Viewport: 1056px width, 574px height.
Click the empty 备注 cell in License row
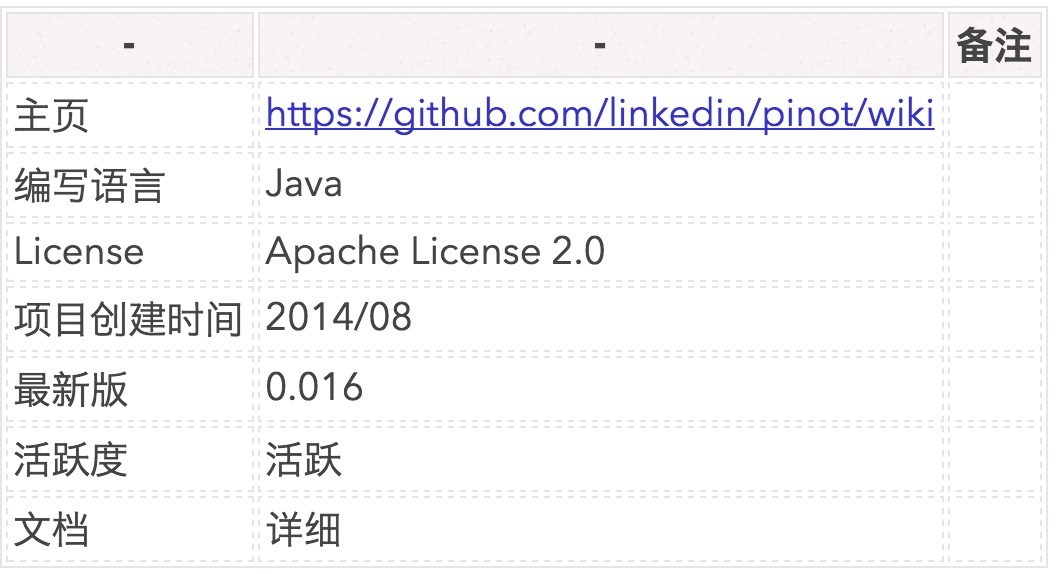pyautogui.click(x=994, y=251)
